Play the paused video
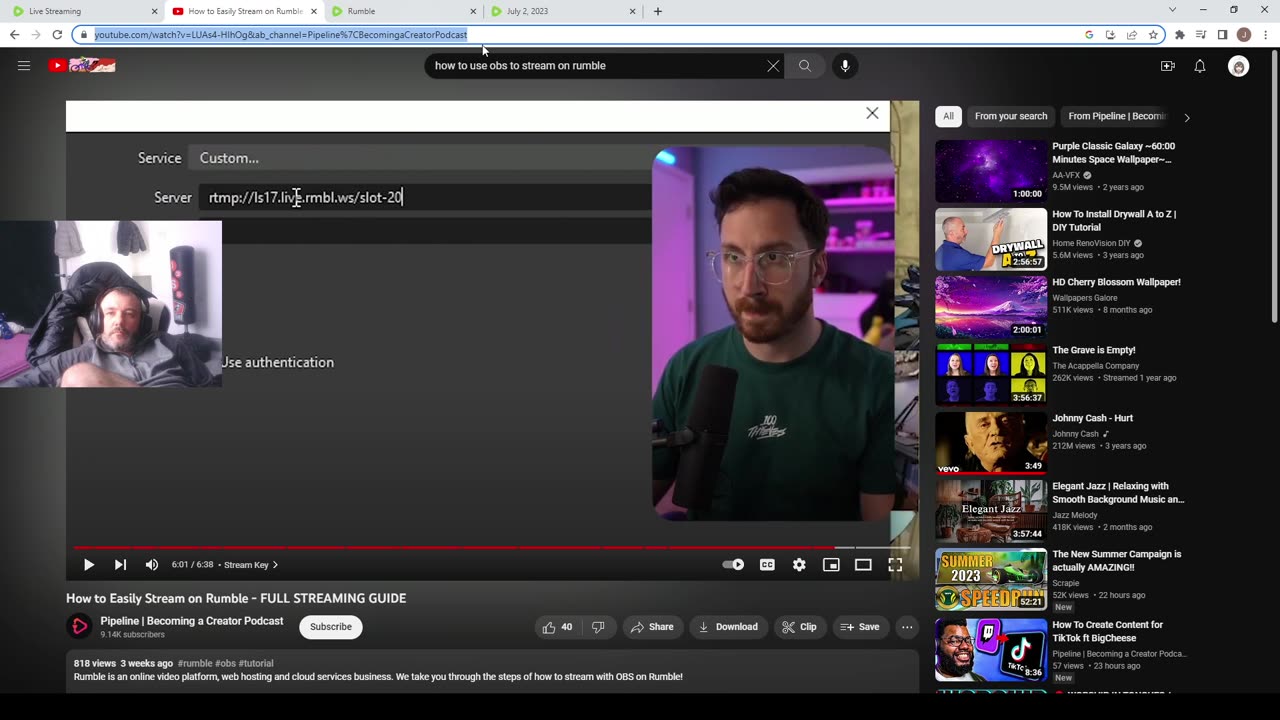Image resolution: width=1280 pixels, height=720 pixels. (88, 565)
